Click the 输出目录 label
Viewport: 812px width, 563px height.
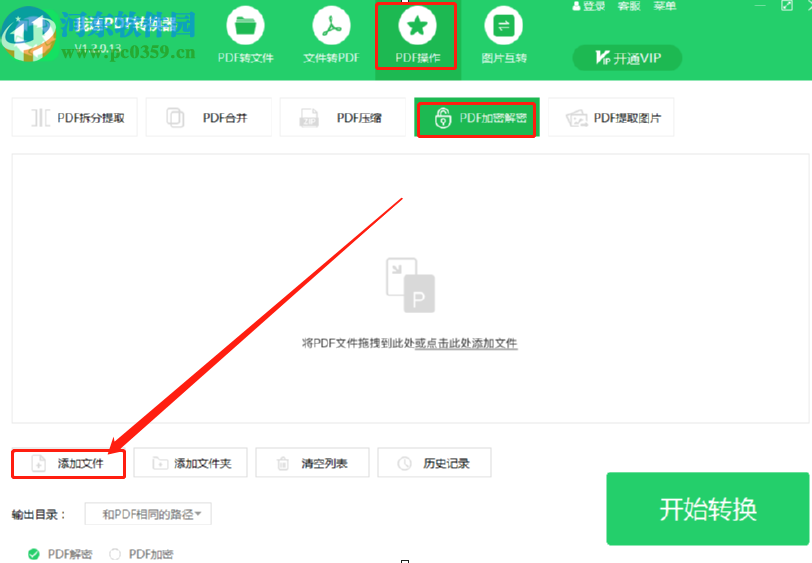click(x=39, y=515)
